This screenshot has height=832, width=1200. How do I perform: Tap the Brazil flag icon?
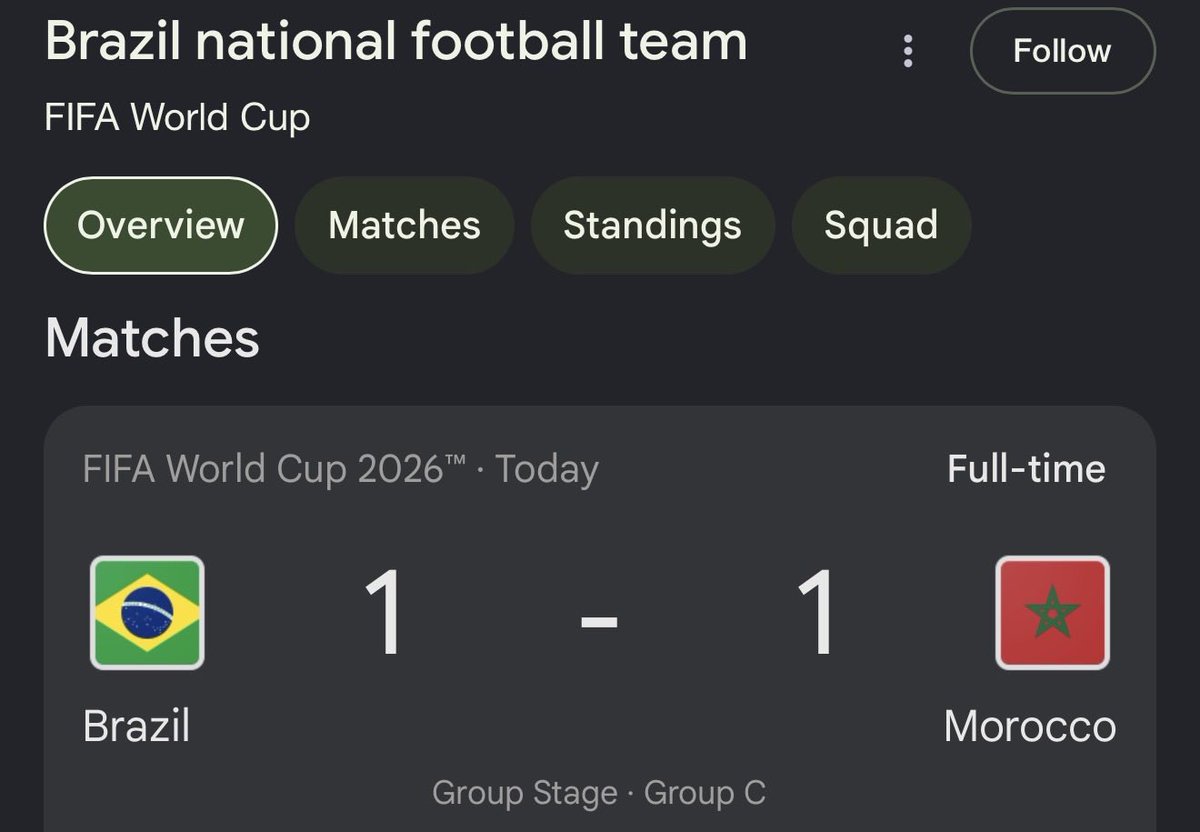tap(147, 612)
